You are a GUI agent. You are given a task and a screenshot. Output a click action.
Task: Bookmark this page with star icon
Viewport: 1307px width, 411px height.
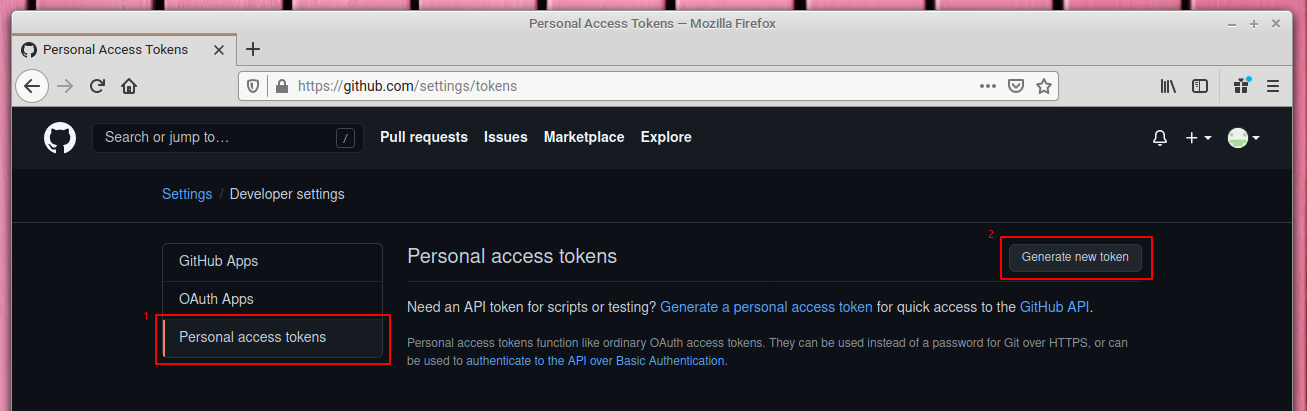[1044, 86]
